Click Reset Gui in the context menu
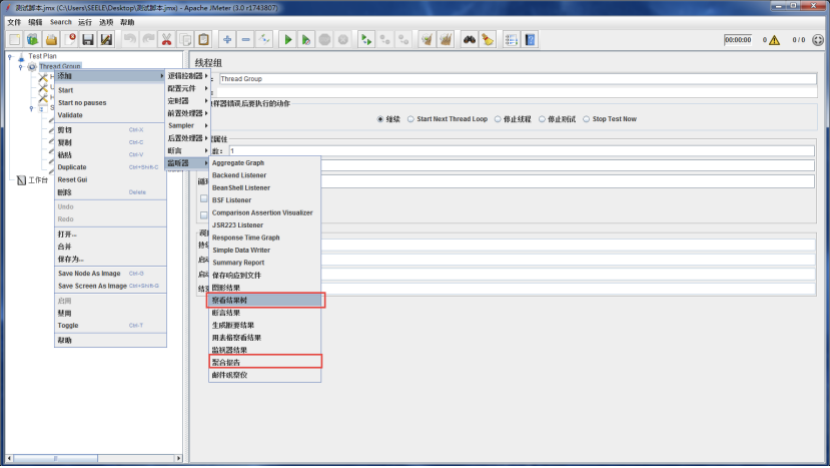This screenshot has width=830, height=468. click(110, 179)
